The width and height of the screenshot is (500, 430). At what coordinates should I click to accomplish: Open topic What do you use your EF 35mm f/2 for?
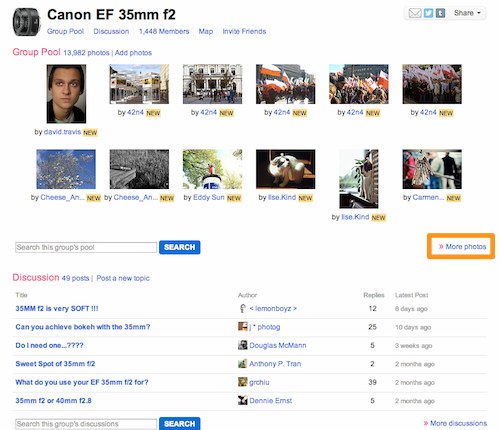[82, 382]
